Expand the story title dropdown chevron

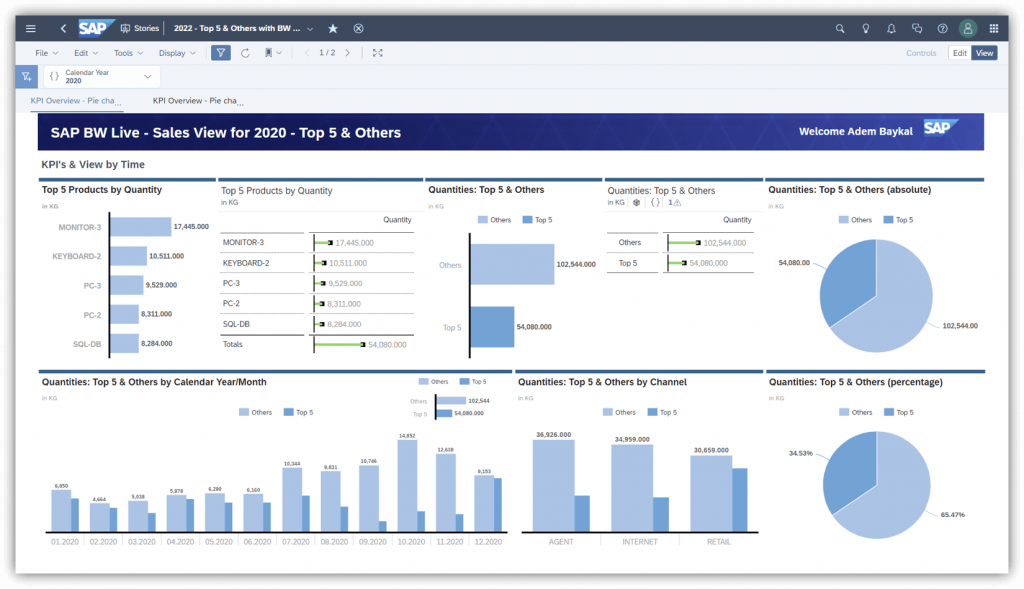pos(310,29)
